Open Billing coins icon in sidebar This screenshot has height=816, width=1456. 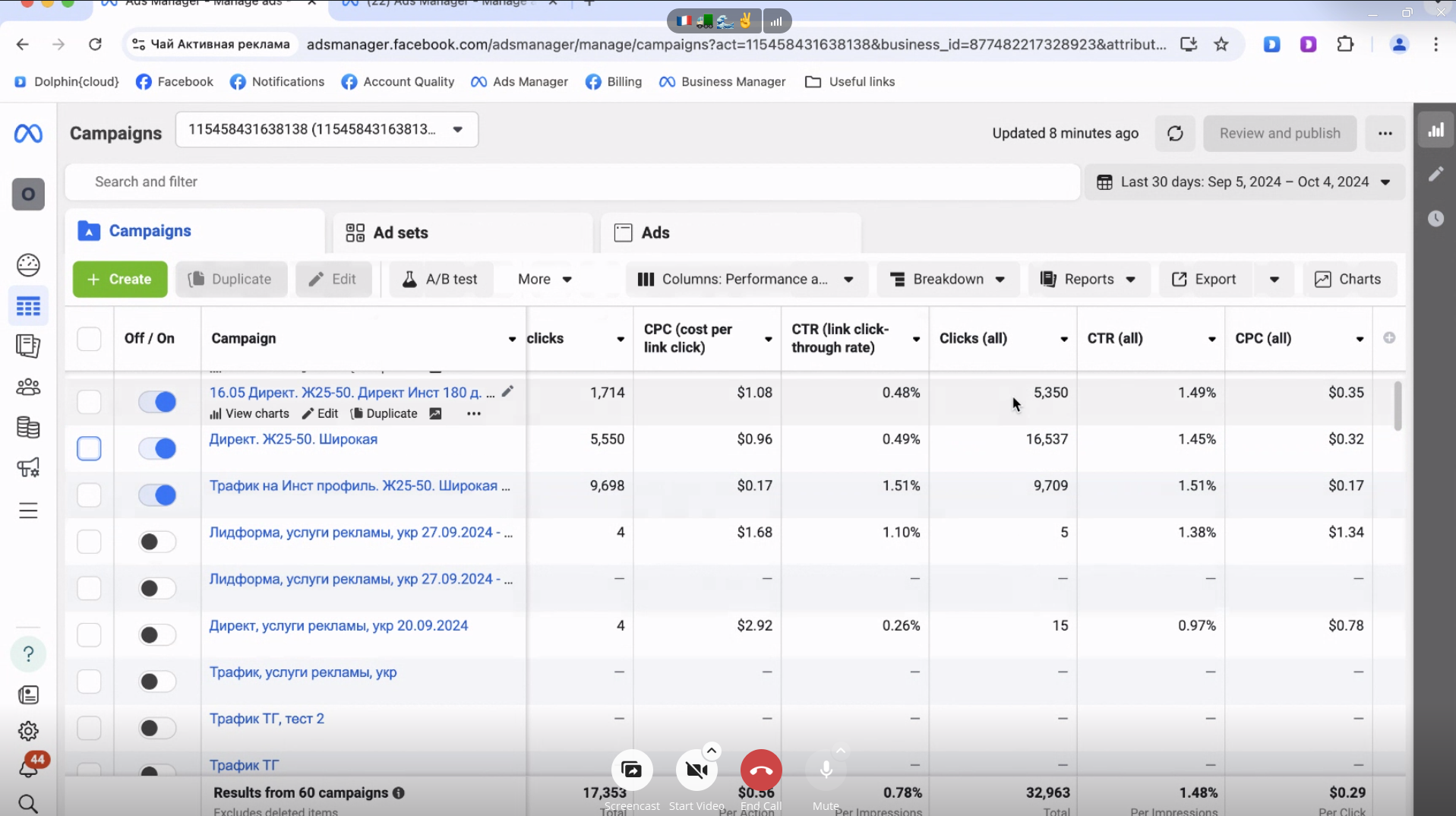coord(28,427)
